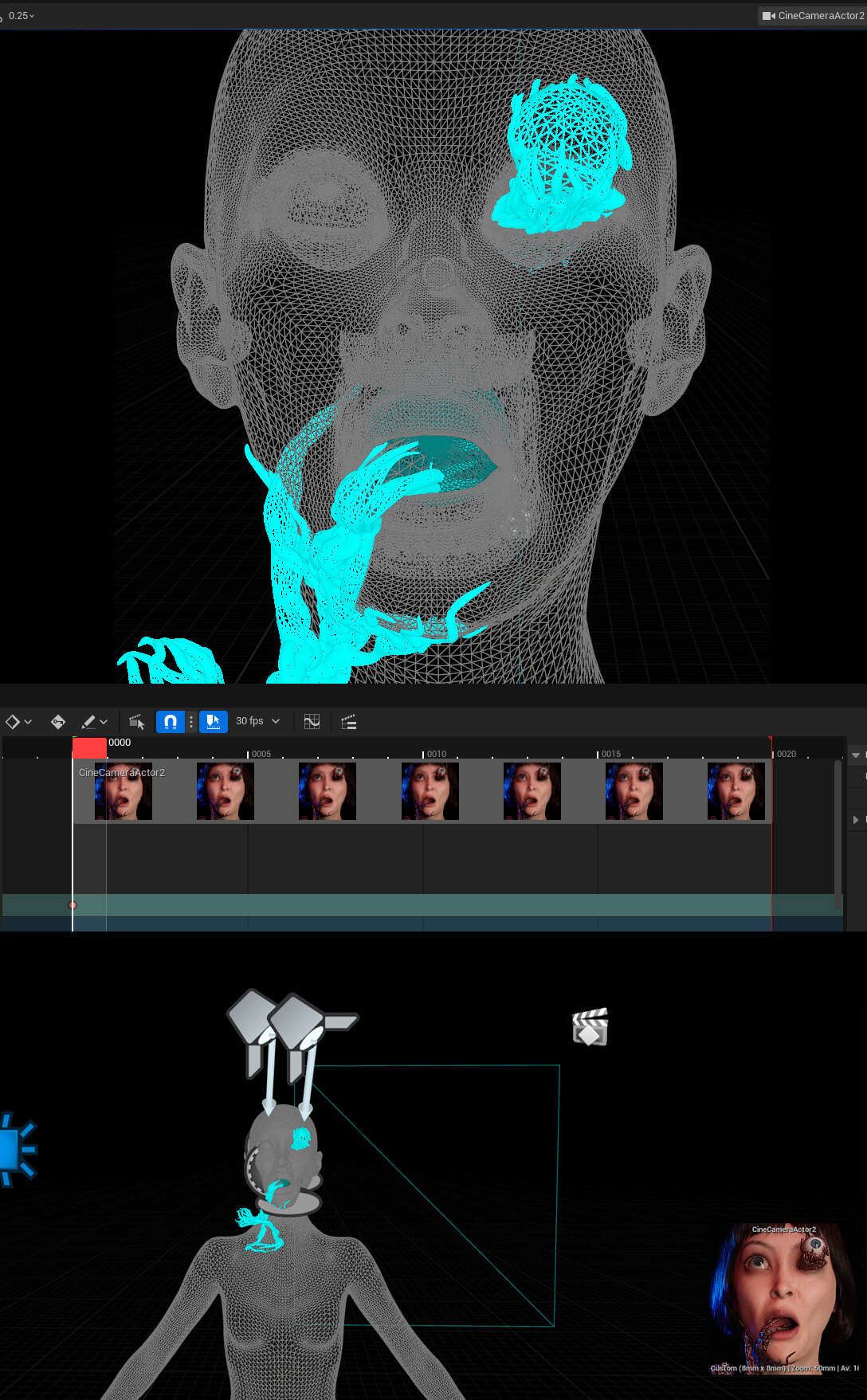Open the 30 fps frame rate dropdown
Screen dimensions: 867x1400
[257, 721]
